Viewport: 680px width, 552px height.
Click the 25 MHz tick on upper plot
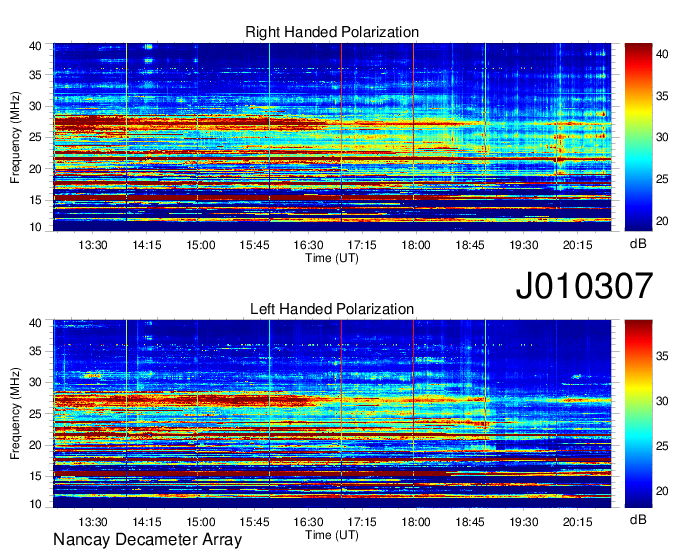pos(35,137)
